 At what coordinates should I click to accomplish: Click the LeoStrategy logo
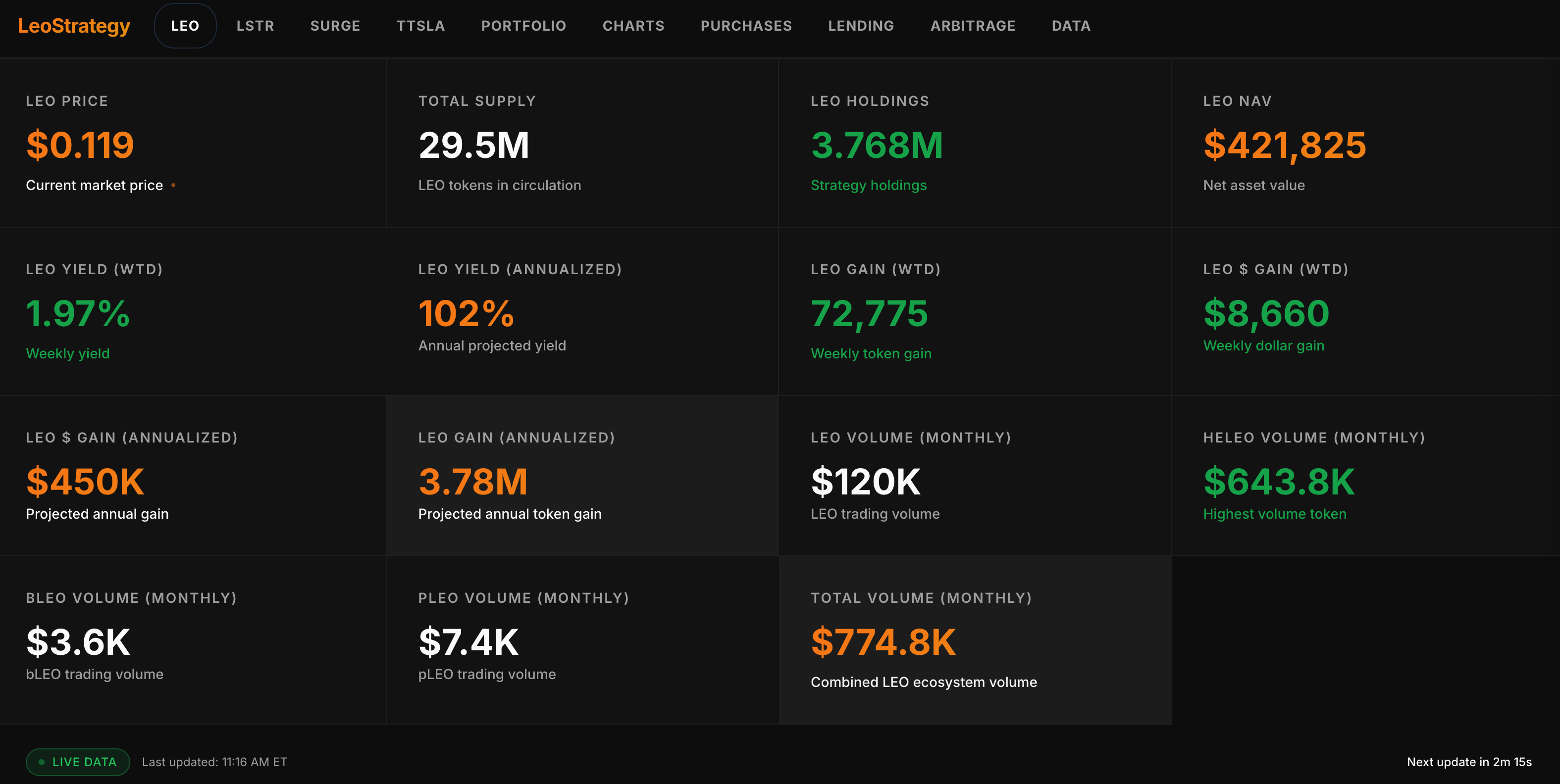74,26
